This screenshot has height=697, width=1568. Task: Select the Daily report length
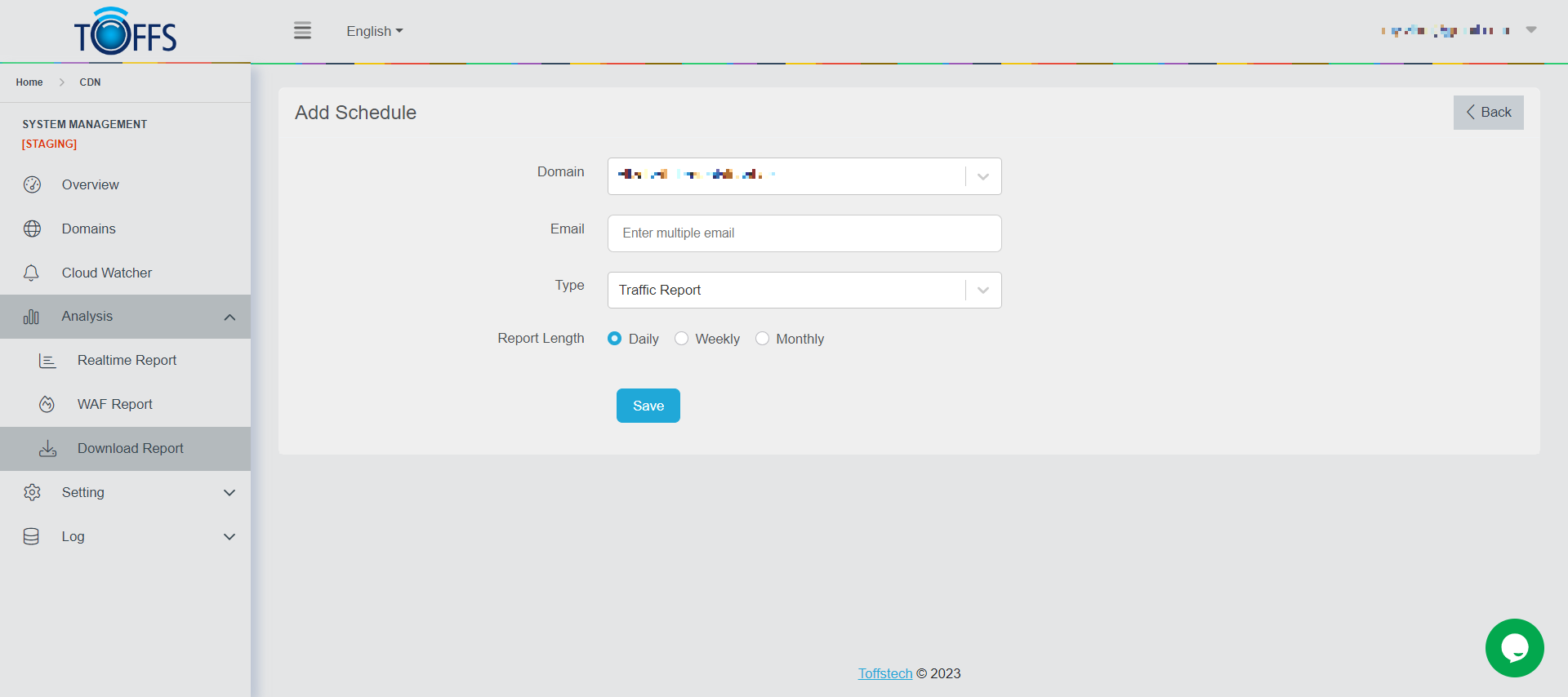coord(615,339)
